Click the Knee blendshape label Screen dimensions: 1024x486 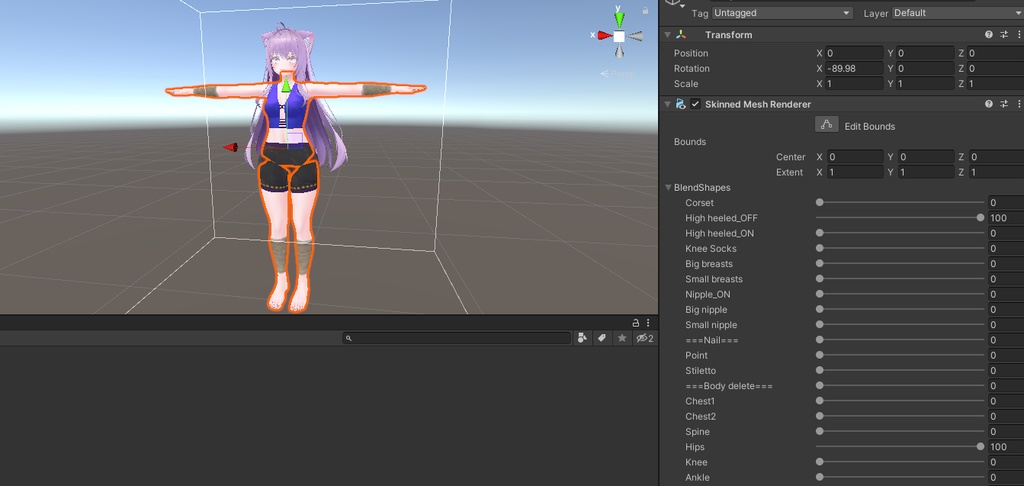[x=696, y=462]
